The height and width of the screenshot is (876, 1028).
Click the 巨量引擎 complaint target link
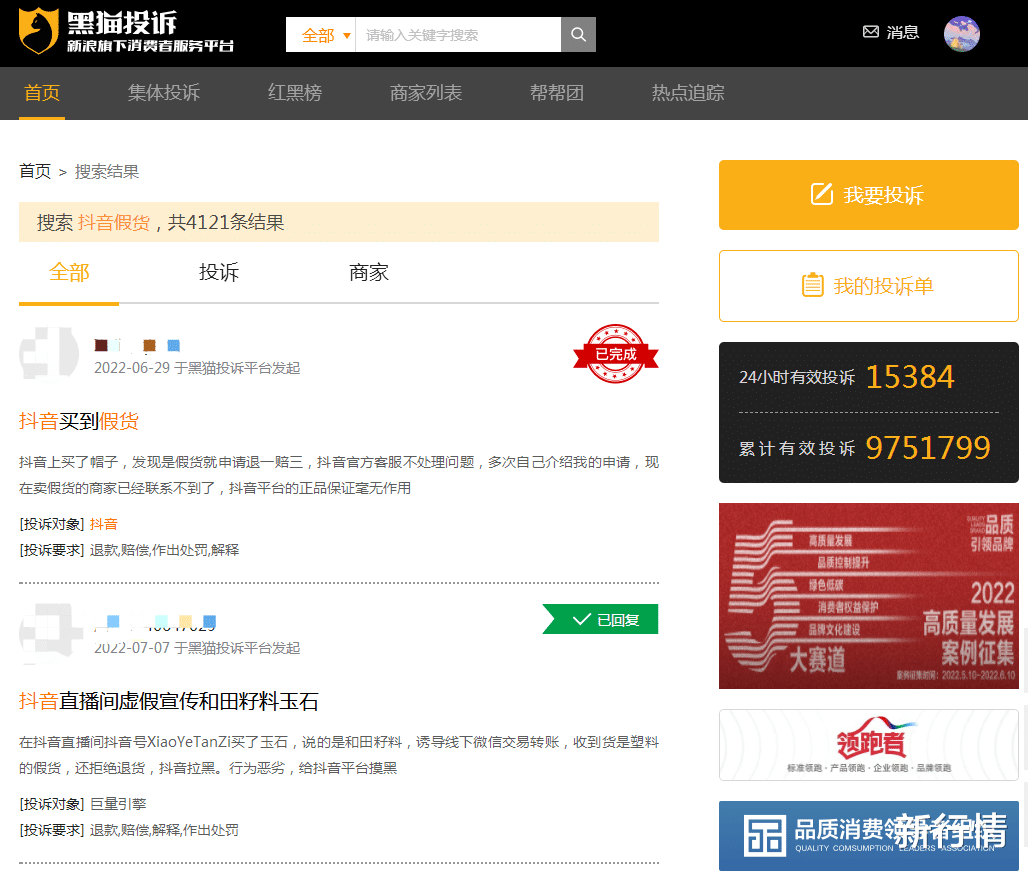pyautogui.click(x=118, y=804)
